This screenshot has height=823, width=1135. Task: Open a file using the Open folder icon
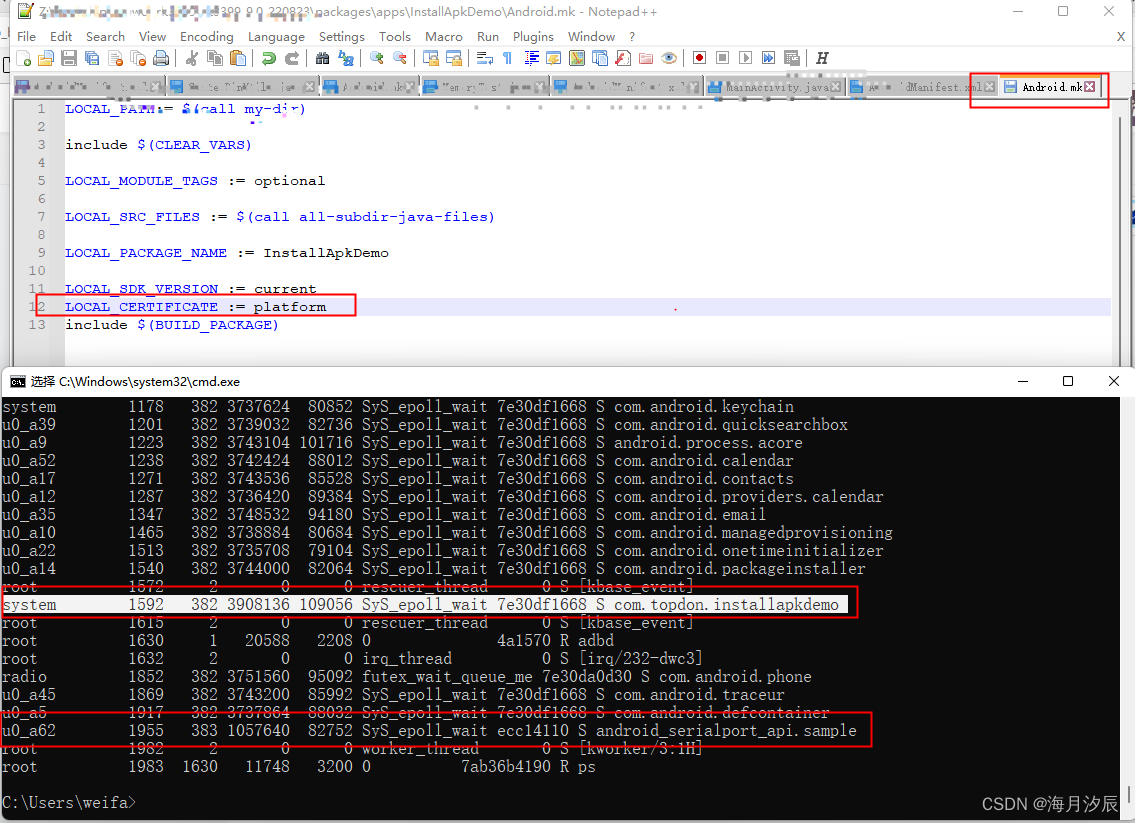coord(46,58)
